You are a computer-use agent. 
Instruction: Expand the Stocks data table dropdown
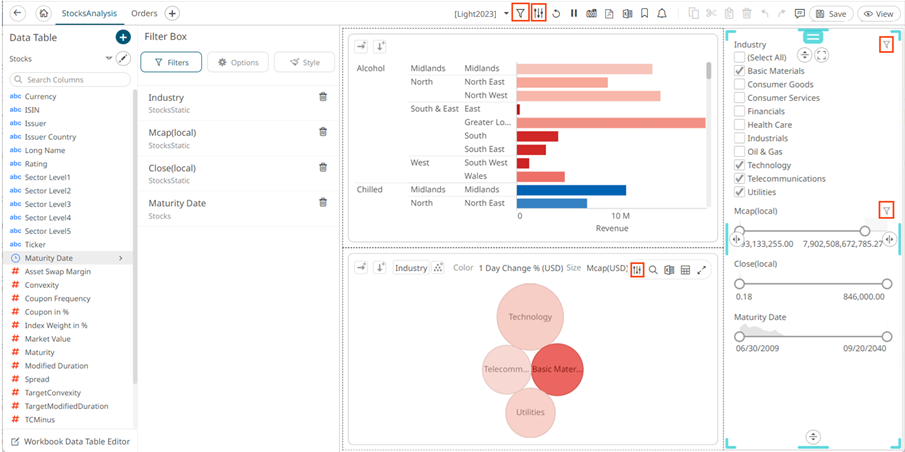tap(108, 59)
